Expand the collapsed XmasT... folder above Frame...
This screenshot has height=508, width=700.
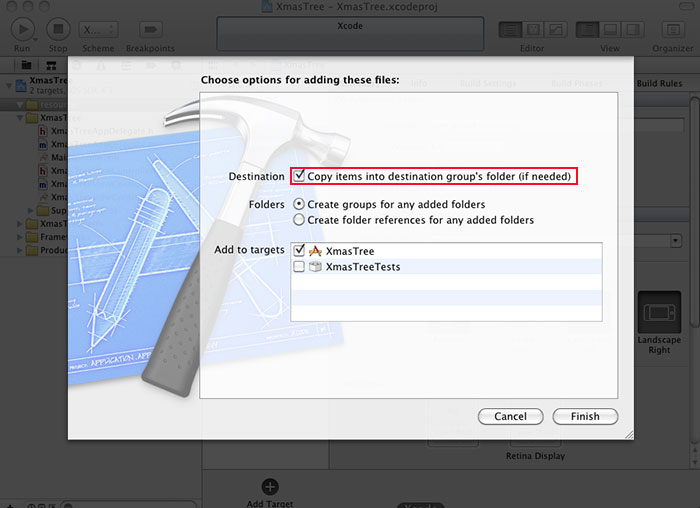tap(20, 224)
